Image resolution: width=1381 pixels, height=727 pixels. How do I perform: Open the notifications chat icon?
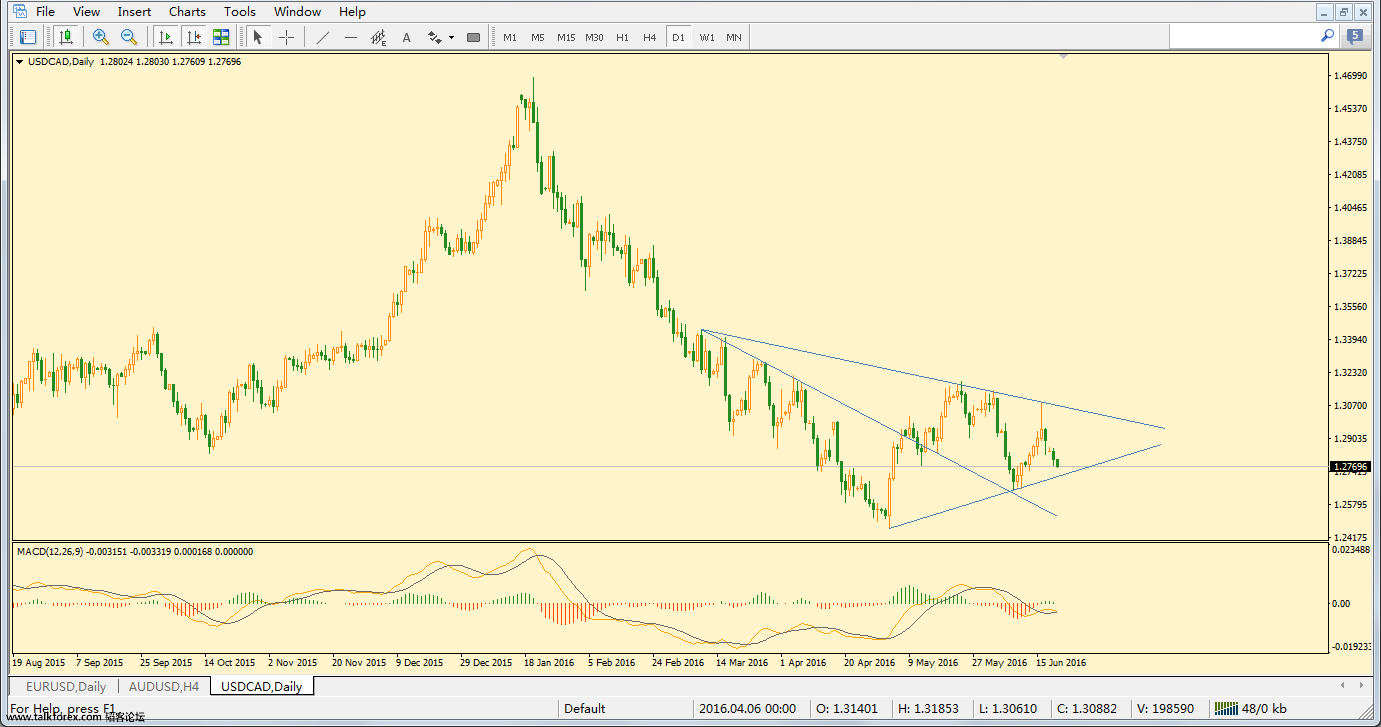point(1355,36)
